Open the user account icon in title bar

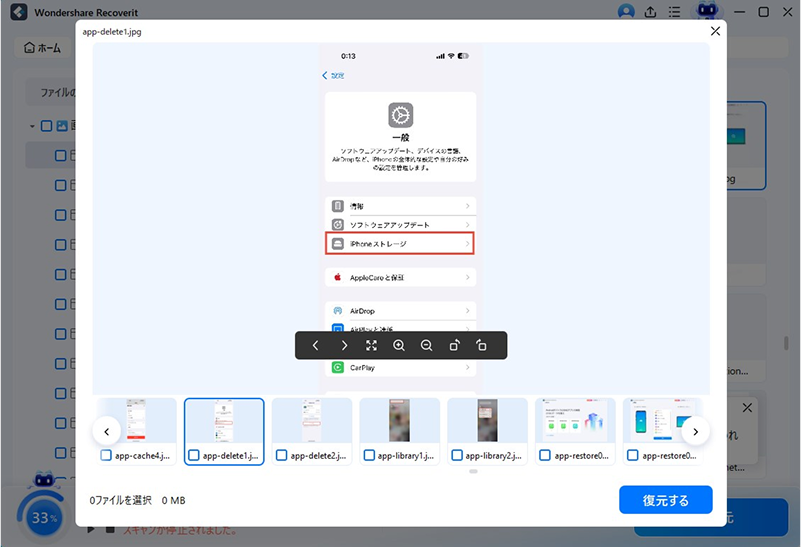pos(626,12)
